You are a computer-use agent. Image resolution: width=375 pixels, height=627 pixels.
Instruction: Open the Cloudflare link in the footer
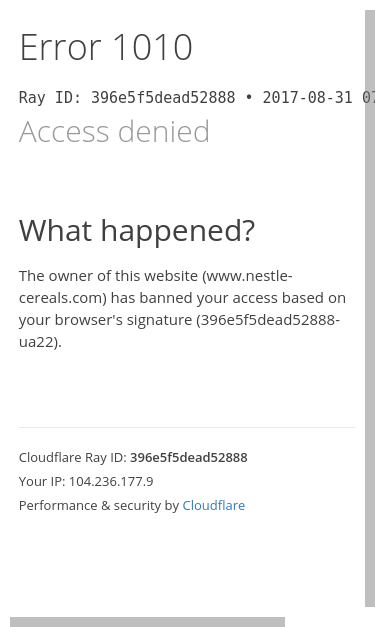click(213, 505)
